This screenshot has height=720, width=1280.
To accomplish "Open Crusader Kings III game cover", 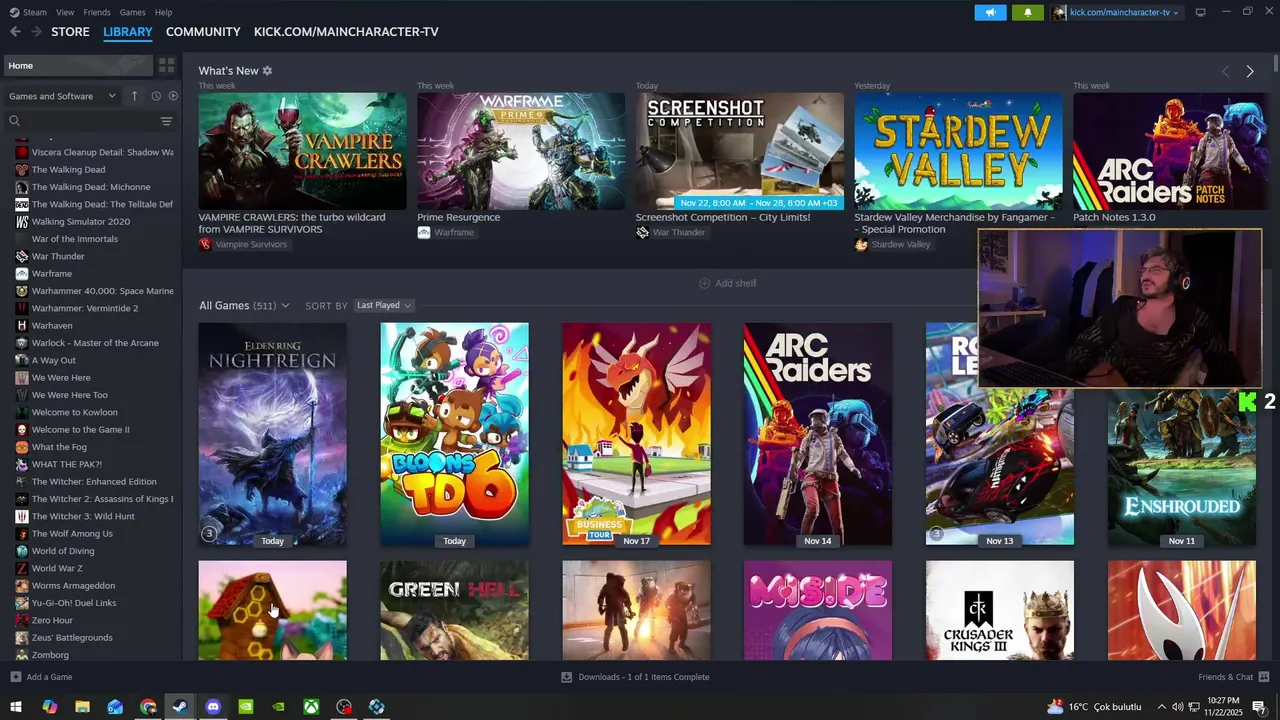I will click(x=1000, y=610).
